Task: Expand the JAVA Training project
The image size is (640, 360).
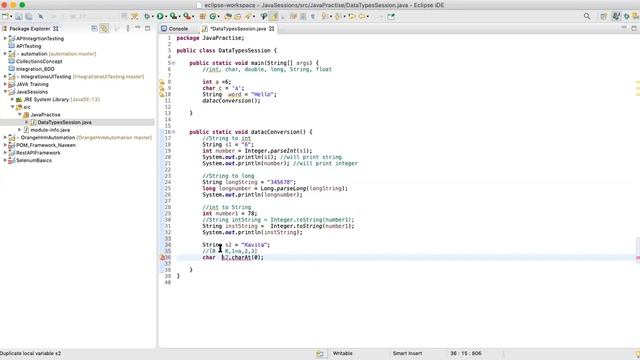Action: (x=5, y=84)
